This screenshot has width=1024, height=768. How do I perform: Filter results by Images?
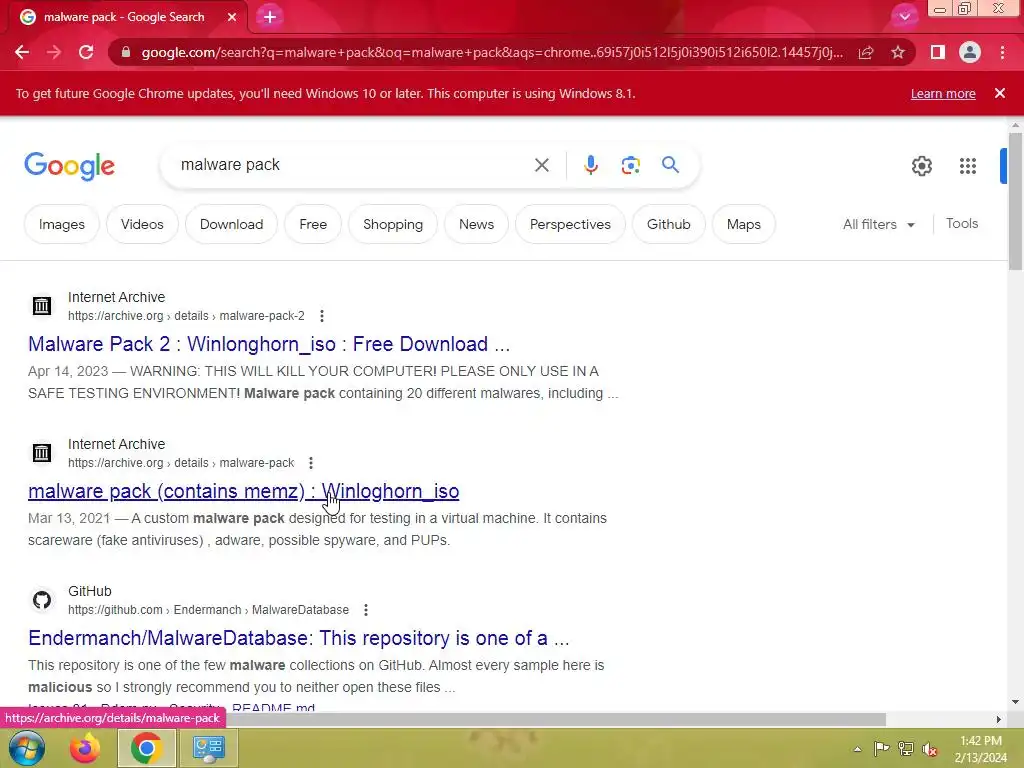(x=61, y=224)
